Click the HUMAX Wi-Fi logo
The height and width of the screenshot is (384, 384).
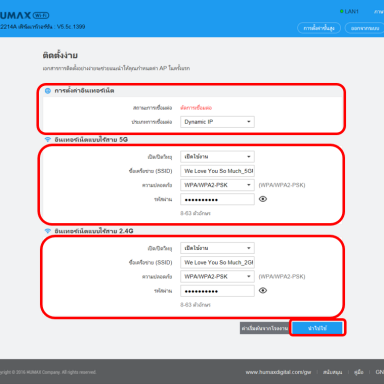coord(24,15)
